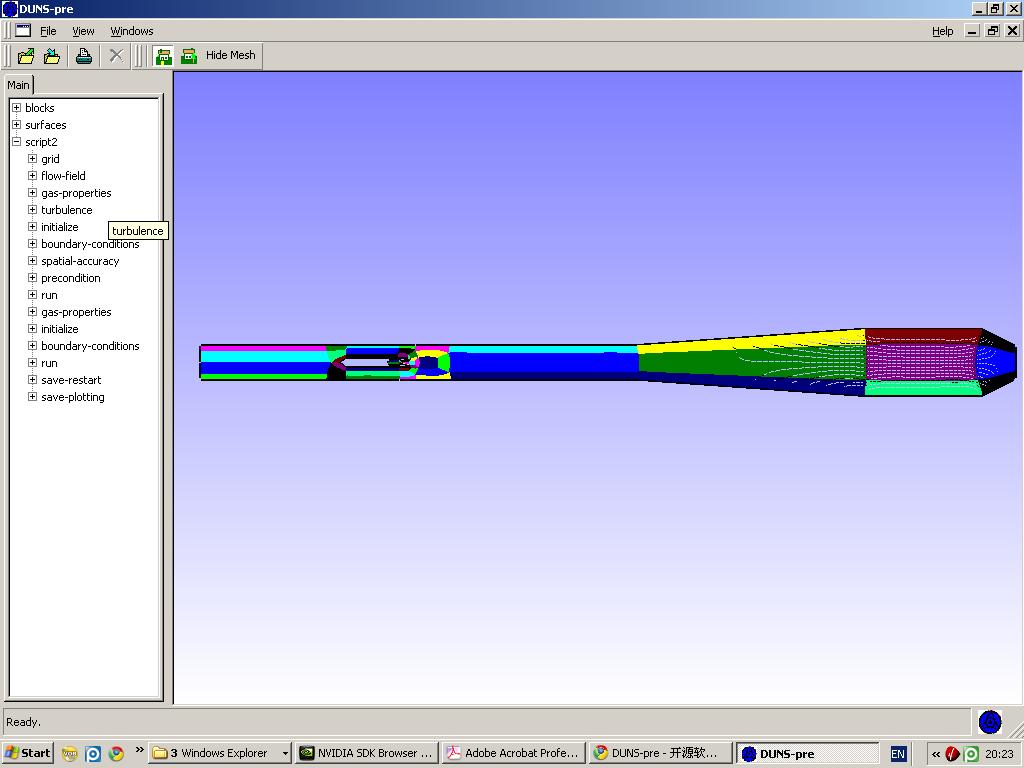Switch to the Main tab
Image resolution: width=1024 pixels, height=768 pixels.
[x=19, y=85]
